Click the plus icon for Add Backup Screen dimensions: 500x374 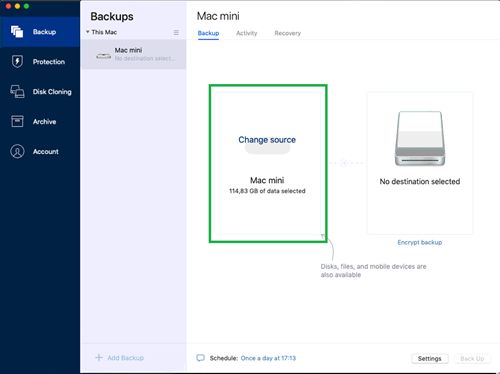(99, 358)
